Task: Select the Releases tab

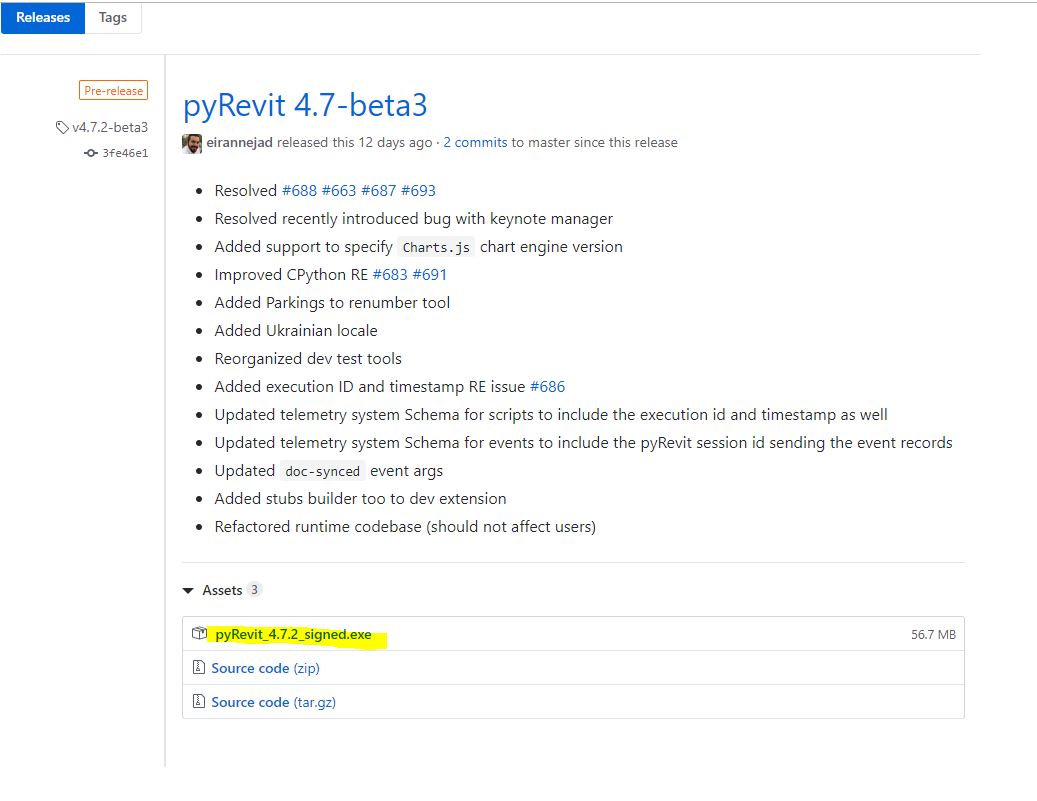Action: coord(42,17)
